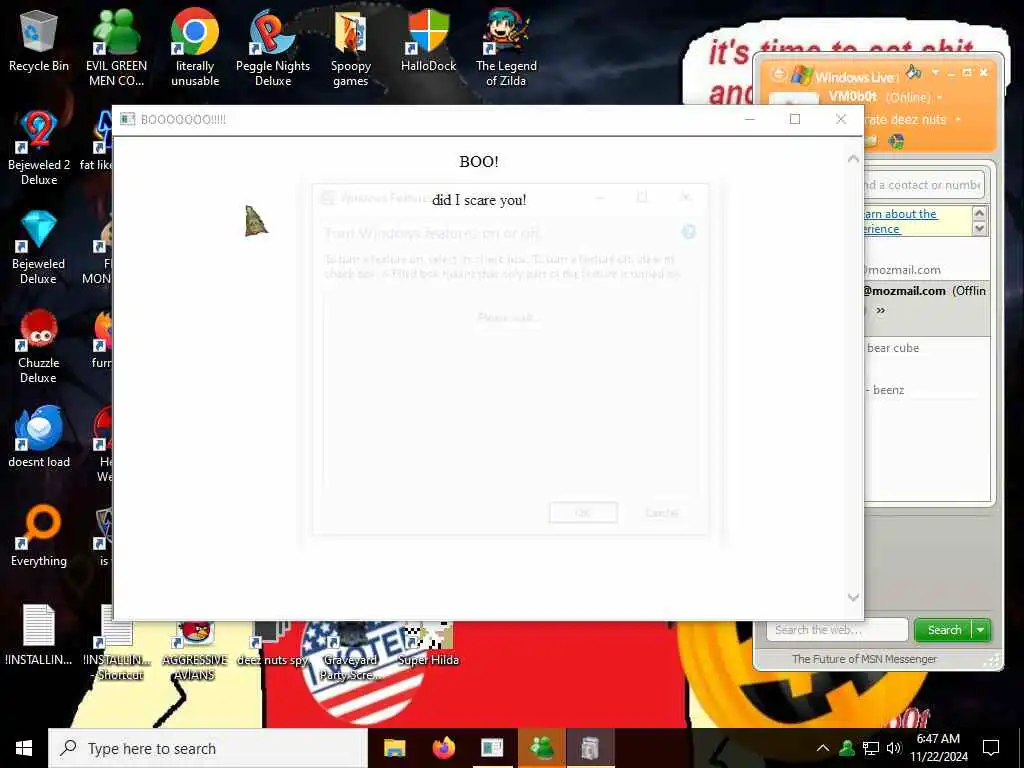Open the Recycle Bin desktop icon
The image size is (1024, 768).
(39, 41)
